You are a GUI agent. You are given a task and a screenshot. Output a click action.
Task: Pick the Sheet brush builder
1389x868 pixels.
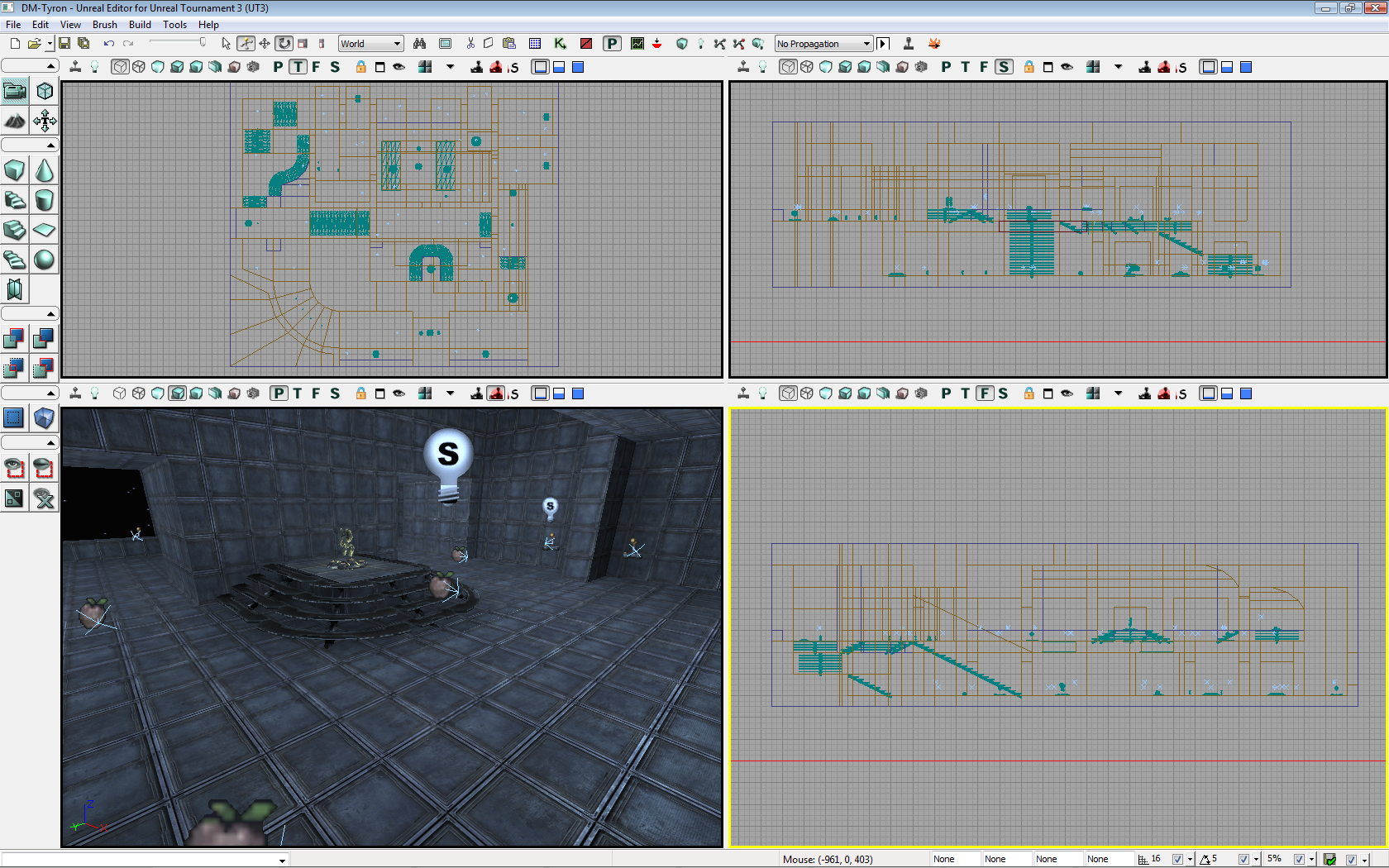coord(45,230)
